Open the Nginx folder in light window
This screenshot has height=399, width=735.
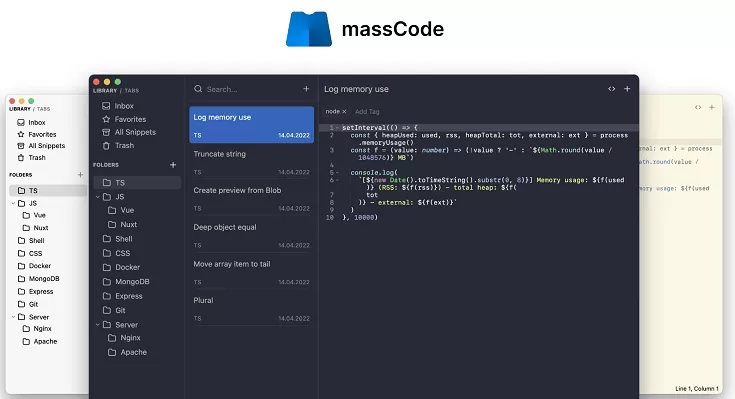pos(42,329)
